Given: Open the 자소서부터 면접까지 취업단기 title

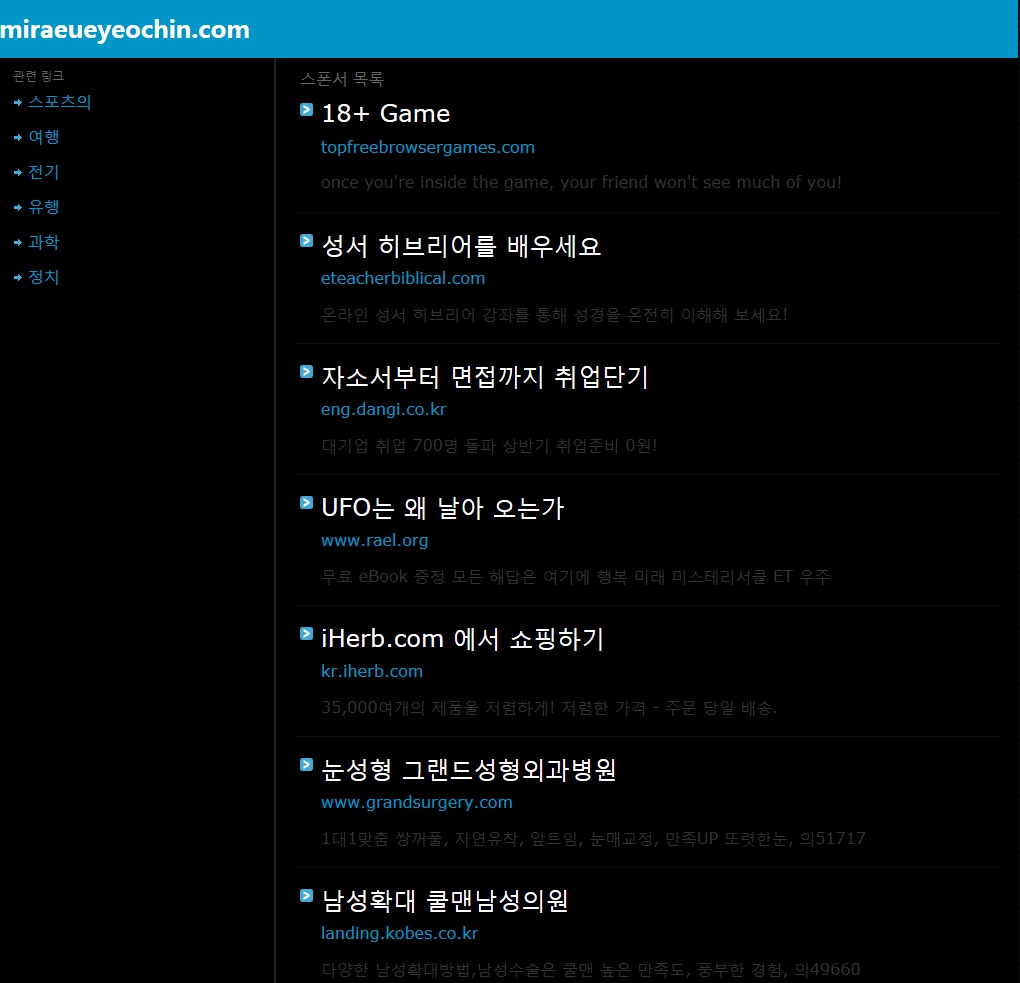Looking at the screenshot, I should pyautogui.click(x=485, y=377).
